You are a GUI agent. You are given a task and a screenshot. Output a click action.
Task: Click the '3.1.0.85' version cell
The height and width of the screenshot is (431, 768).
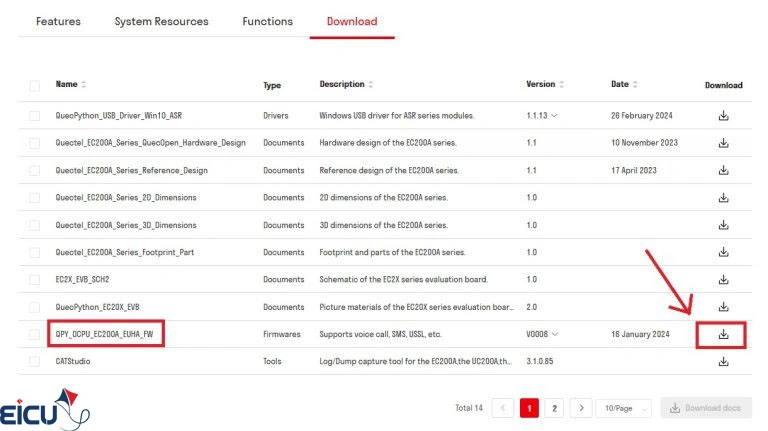(x=539, y=361)
